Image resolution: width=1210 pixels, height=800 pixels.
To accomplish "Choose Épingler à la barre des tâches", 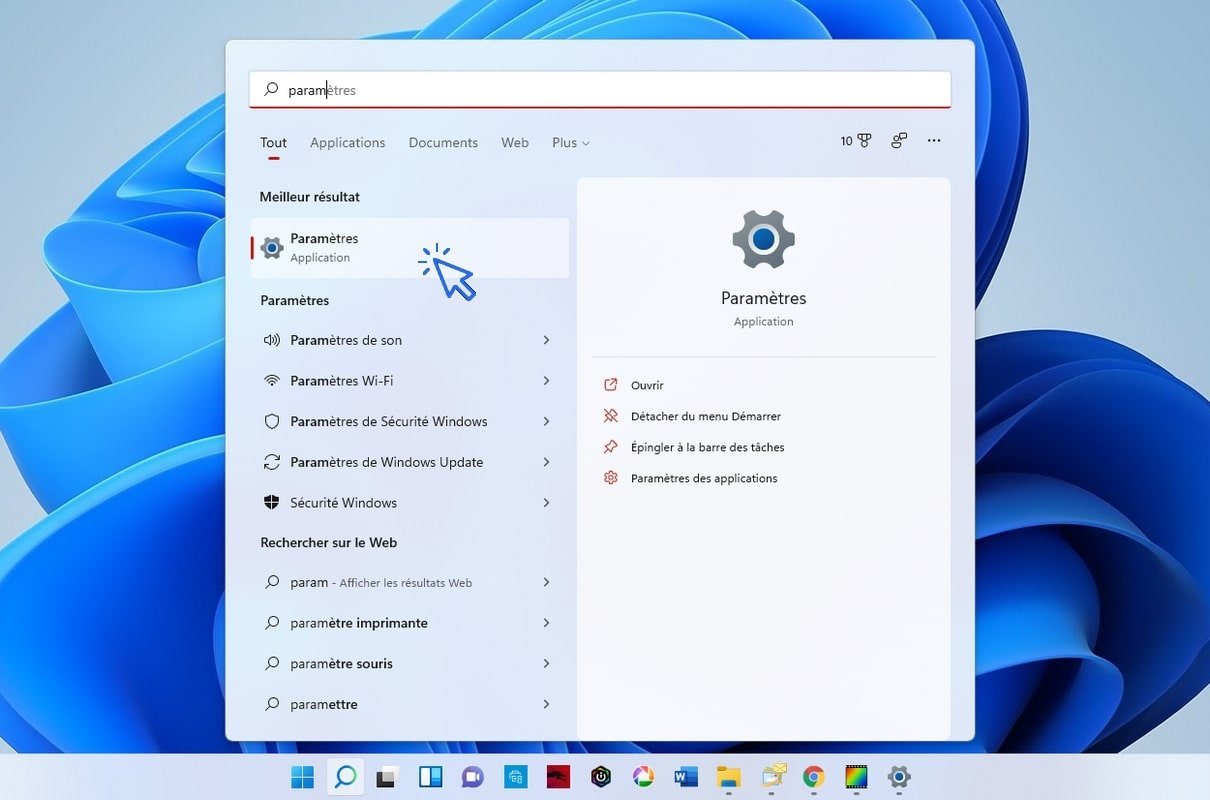I will pyautogui.click(x=707, y=447).
